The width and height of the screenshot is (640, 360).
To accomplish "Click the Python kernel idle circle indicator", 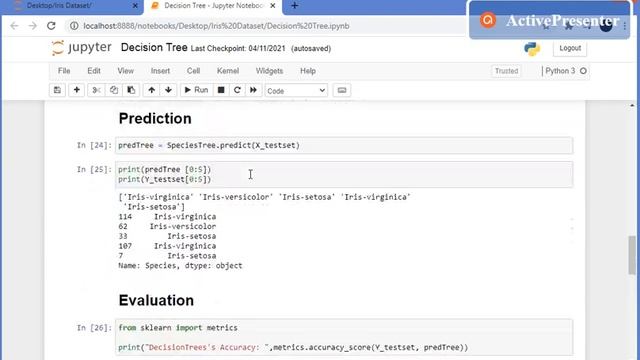I will click(583, 71).
